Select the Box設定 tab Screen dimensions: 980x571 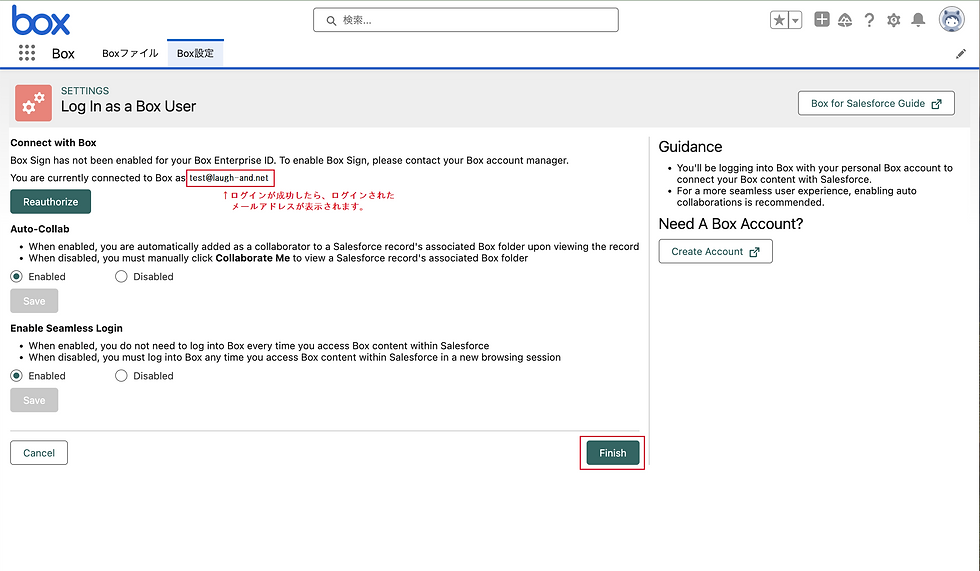tap(195, 53)
